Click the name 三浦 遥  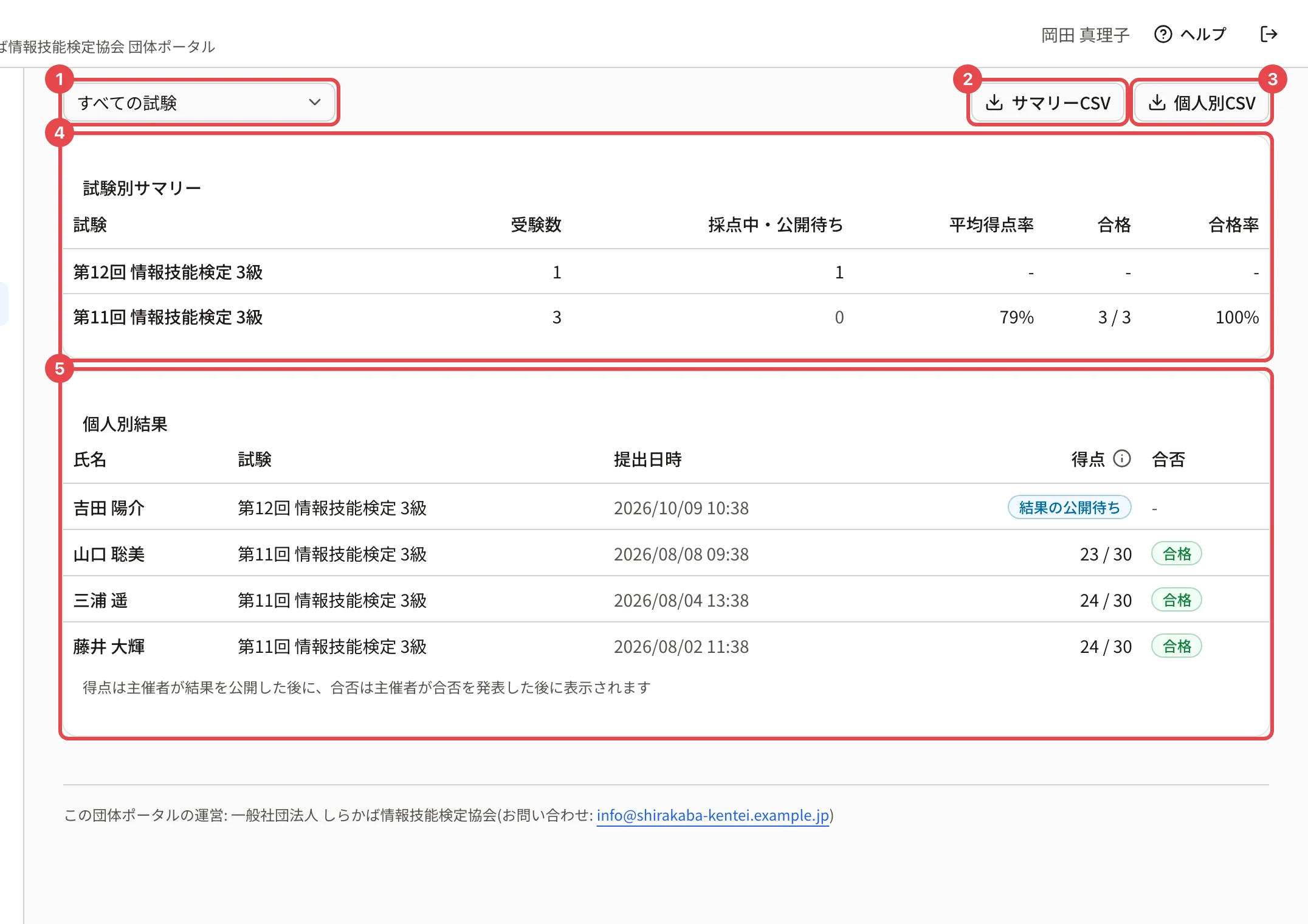[x=100, y=601]
